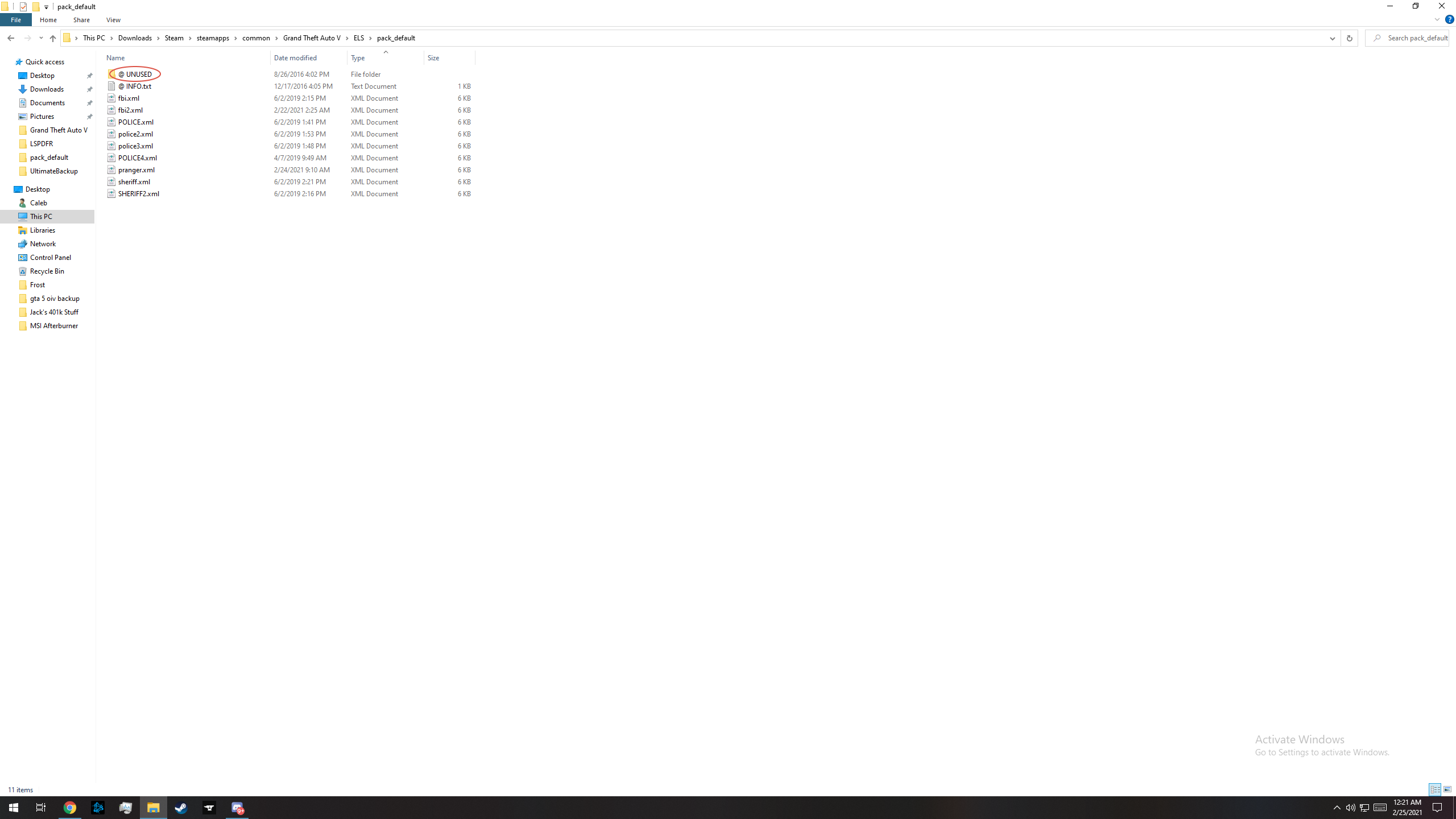Image resolution: width=1456 pixels, height=819 pixels.
Task: Open the Windows Start menu
Action: pyautogui.click(x=14, y=808)
